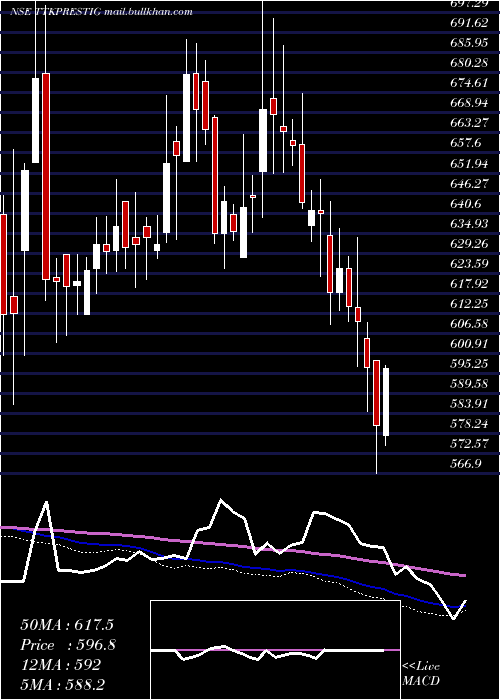Select the 680.28 price axis label
Image resolution: width=500 pixels, height=700 pixels.
[469, 63]
